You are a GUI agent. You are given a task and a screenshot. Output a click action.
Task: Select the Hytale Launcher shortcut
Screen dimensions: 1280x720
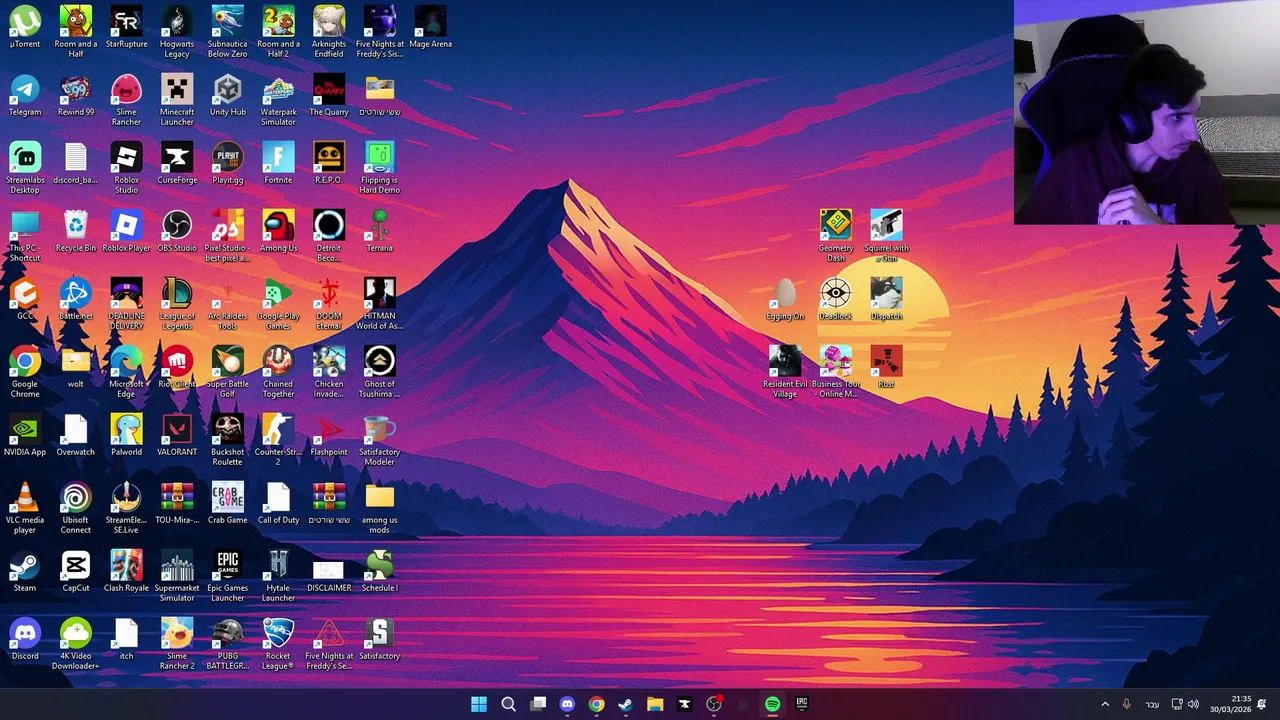pyautogui.click(x=278, y=576)
